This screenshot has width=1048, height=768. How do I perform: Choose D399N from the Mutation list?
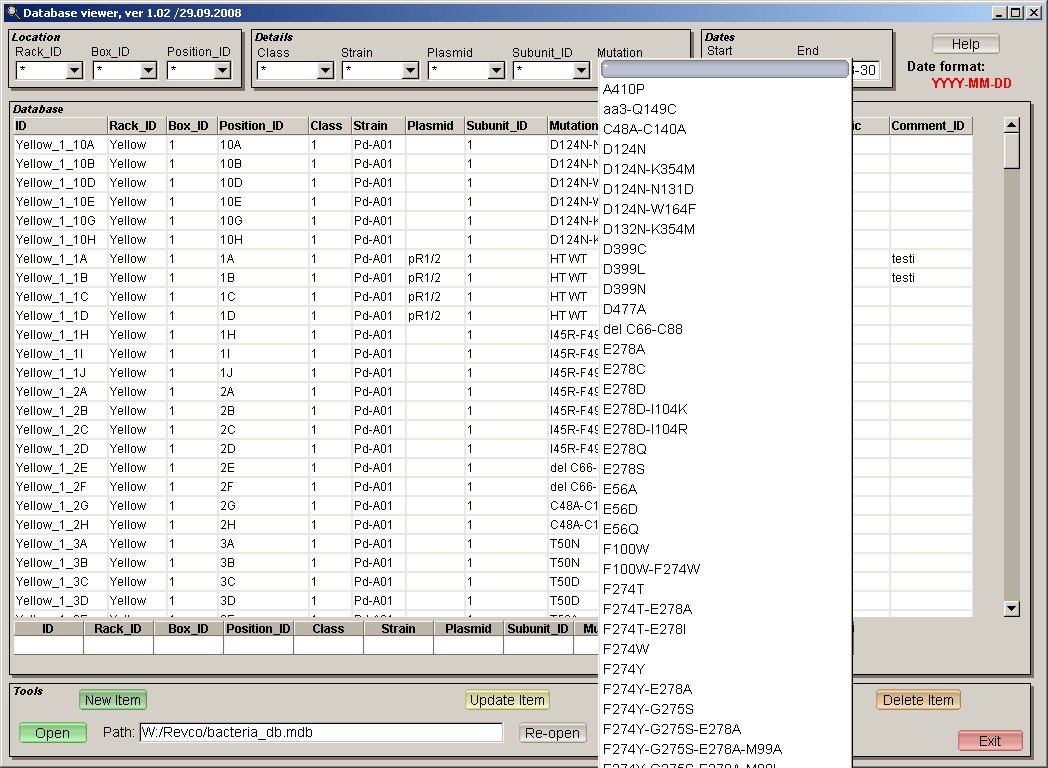point(725,289)
